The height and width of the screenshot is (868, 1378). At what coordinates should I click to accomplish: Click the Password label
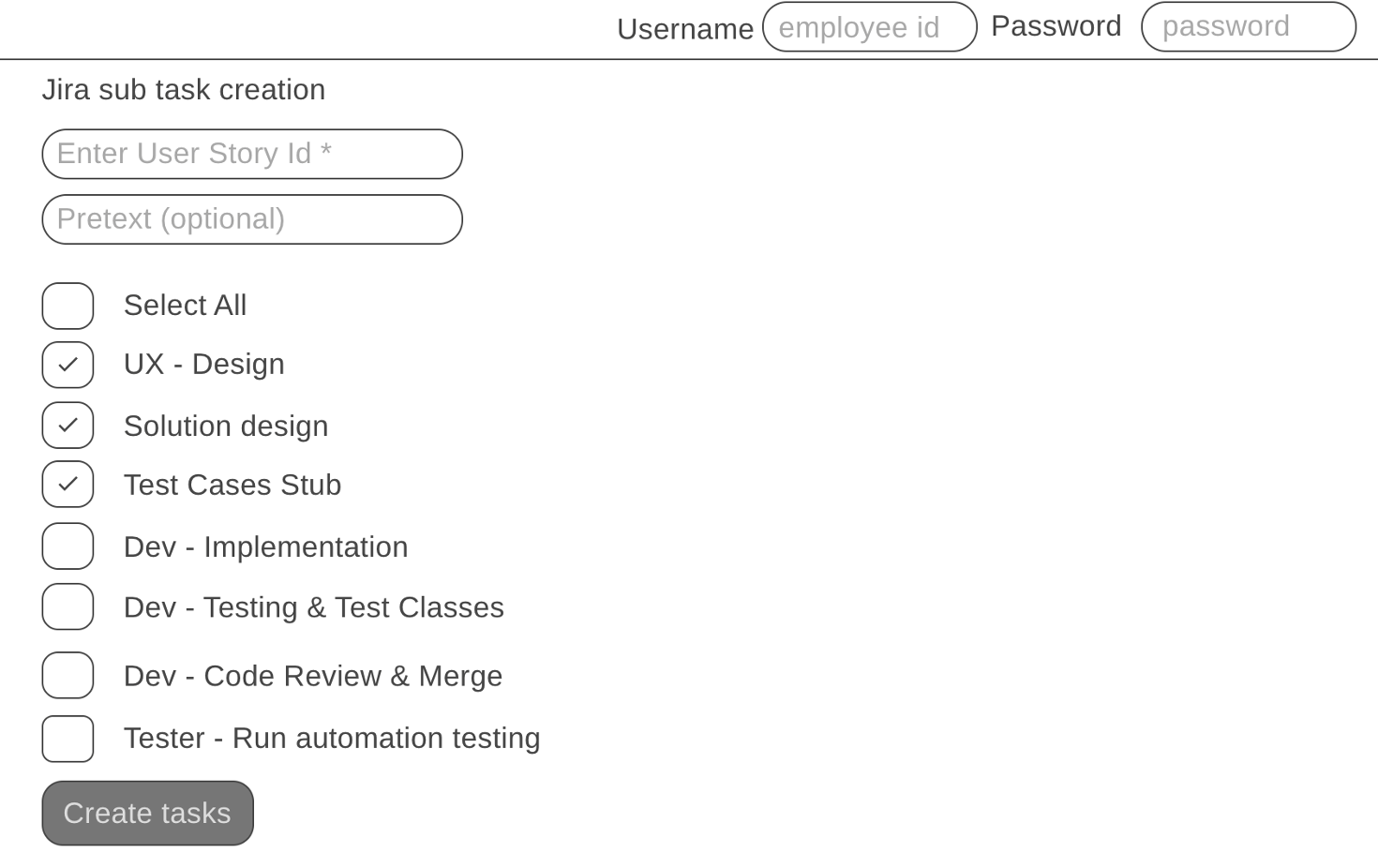coord(1056,25)
